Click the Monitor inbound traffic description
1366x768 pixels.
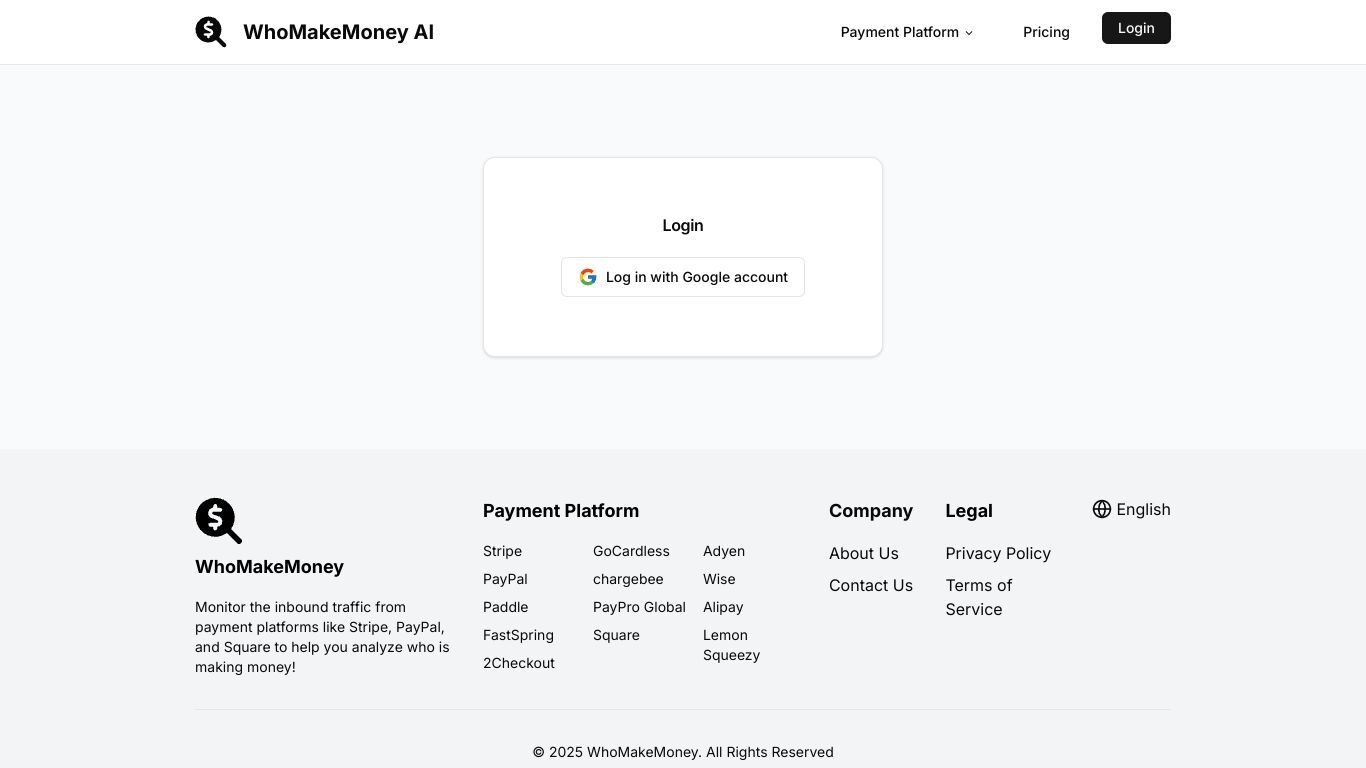322,637
